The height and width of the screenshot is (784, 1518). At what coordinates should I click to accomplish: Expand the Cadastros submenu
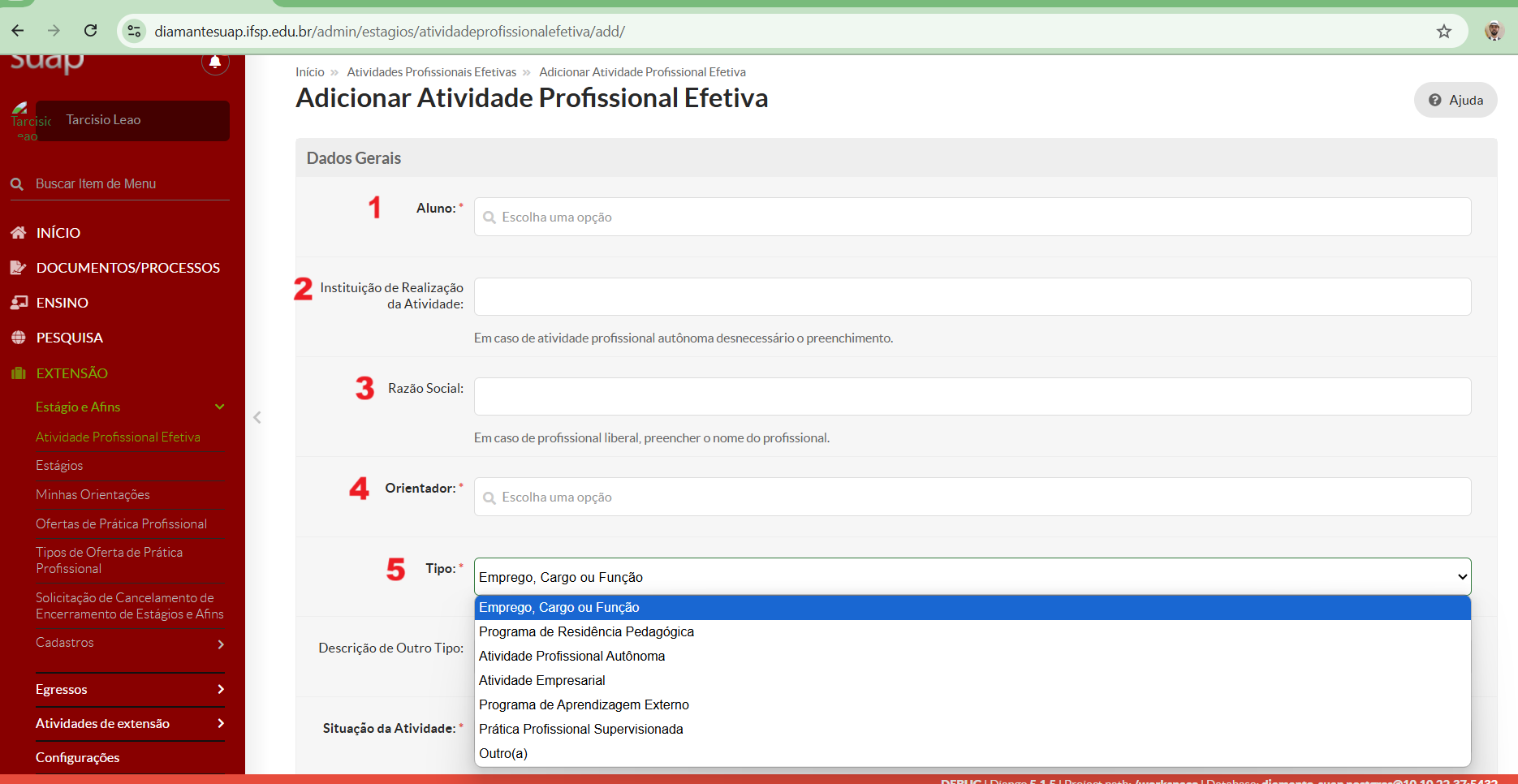point(221,644)
